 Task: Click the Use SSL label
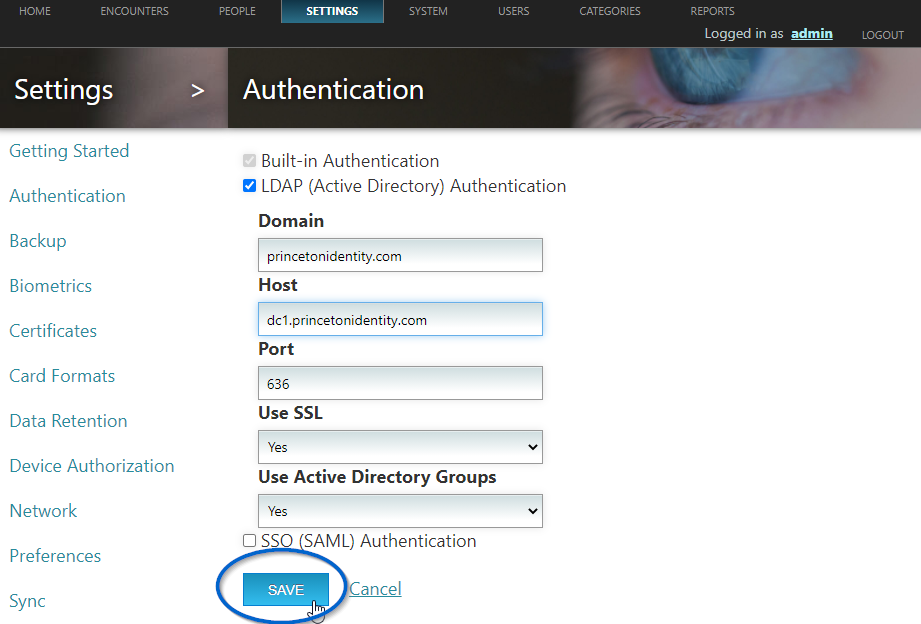click(x=290, y=413)
